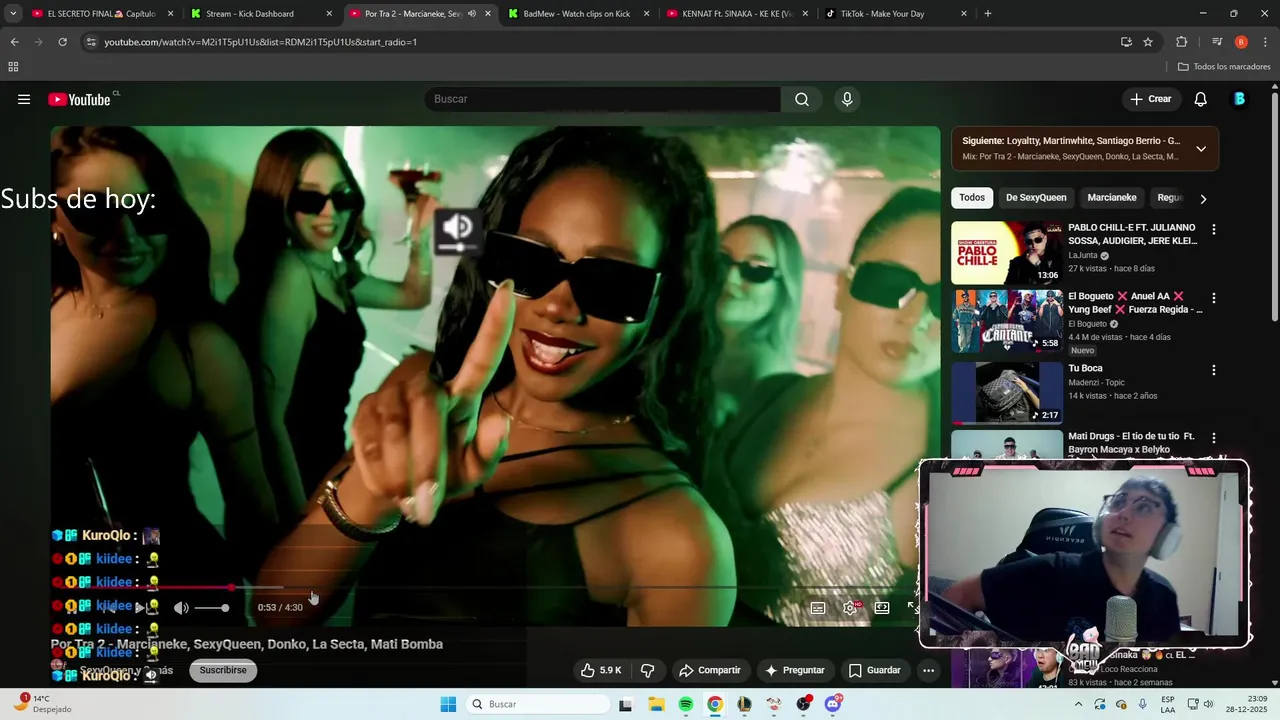Screen dimensions: 1280x720
Task: Open the El Bogueto Cantante video thumbnail
Action: (1007, 321)
